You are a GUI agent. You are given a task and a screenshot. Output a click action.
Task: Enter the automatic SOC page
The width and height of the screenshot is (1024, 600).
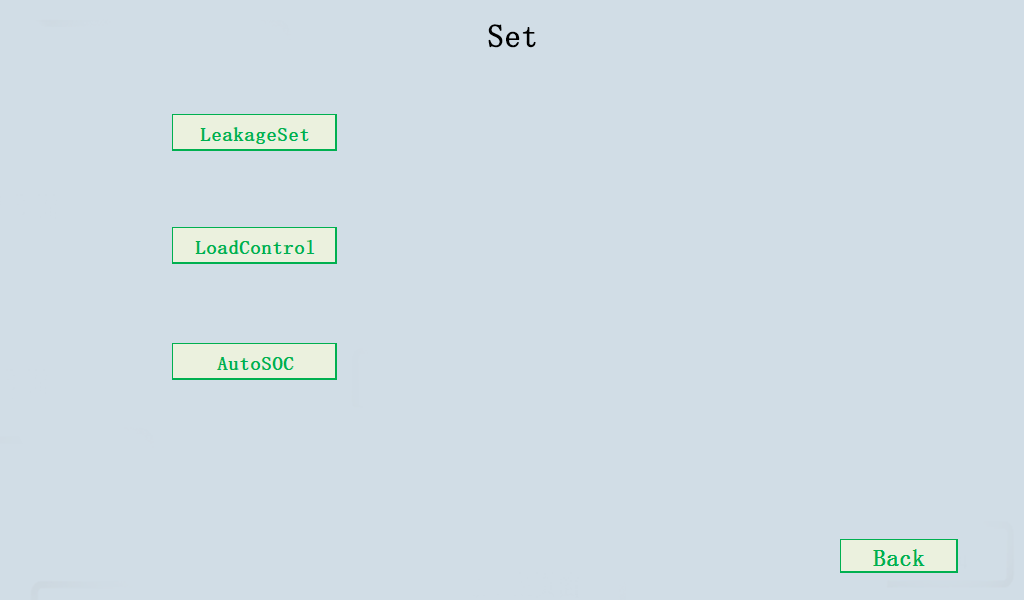(254, 362)
